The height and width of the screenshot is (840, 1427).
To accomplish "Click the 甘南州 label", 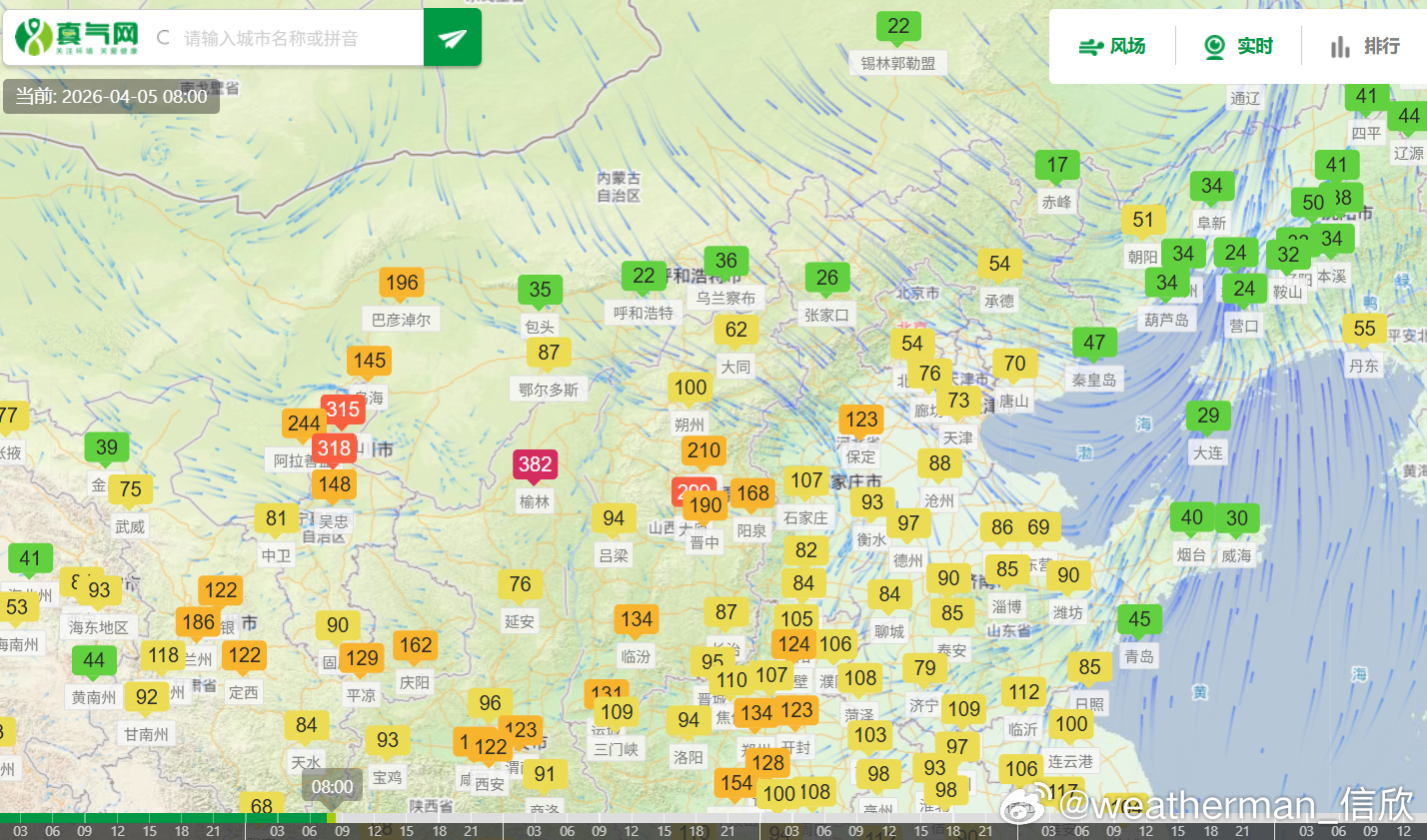I will 147,734.
